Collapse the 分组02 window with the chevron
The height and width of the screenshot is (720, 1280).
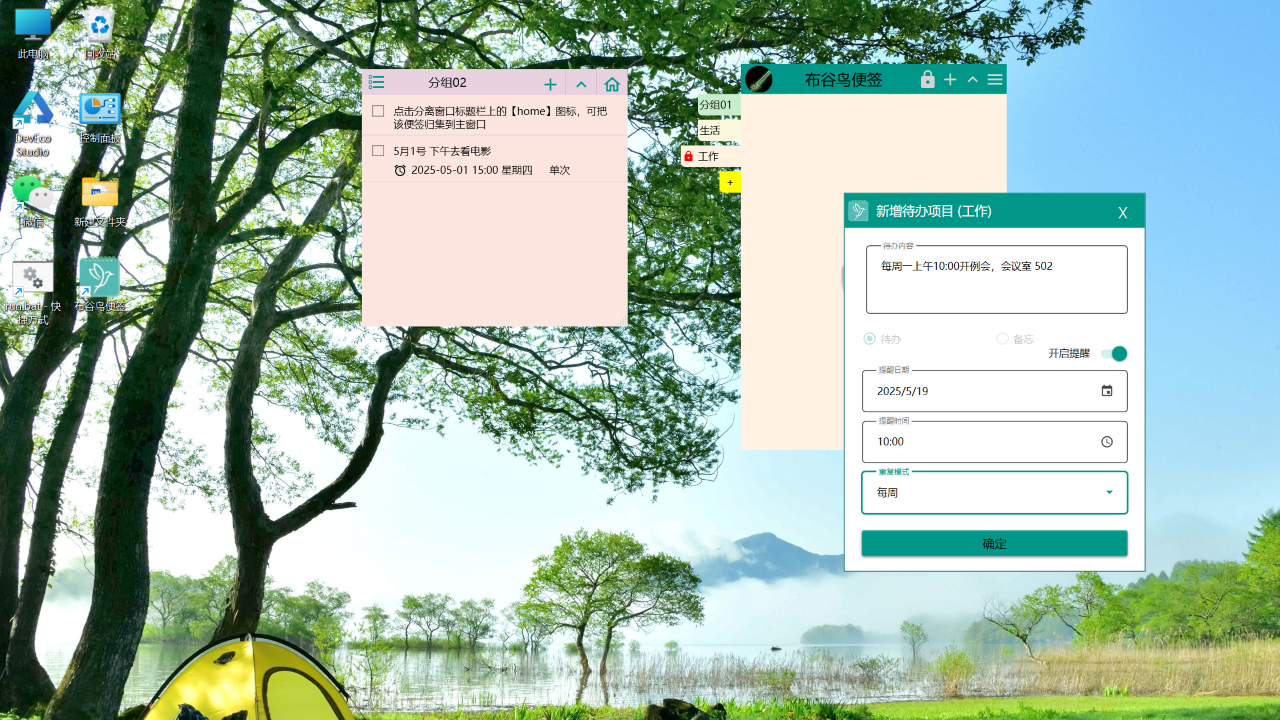click(x=581, y=83)
